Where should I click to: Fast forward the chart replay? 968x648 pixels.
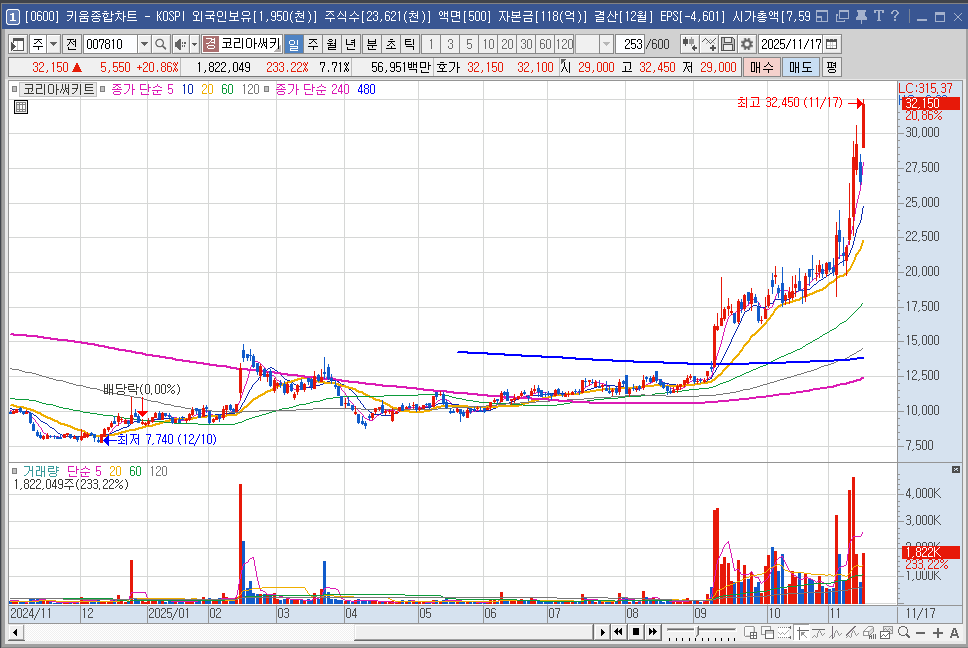tap(653, 632)
